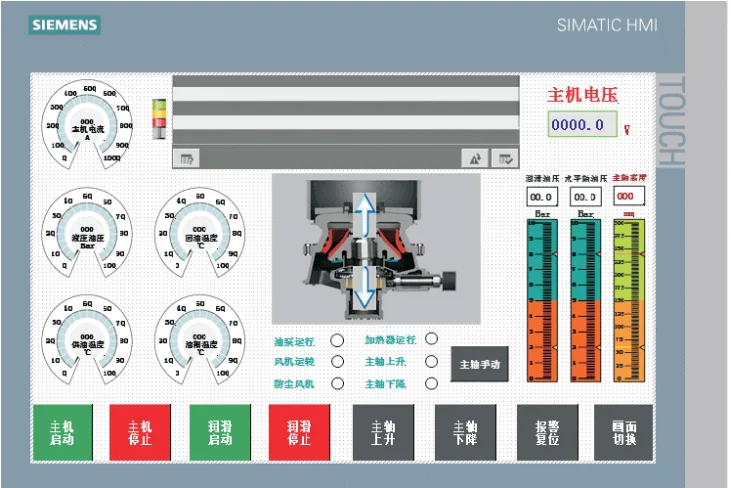
Task: Click the cone crusher cutaway image
Action: pyautogui.click(x=376, y=249)
